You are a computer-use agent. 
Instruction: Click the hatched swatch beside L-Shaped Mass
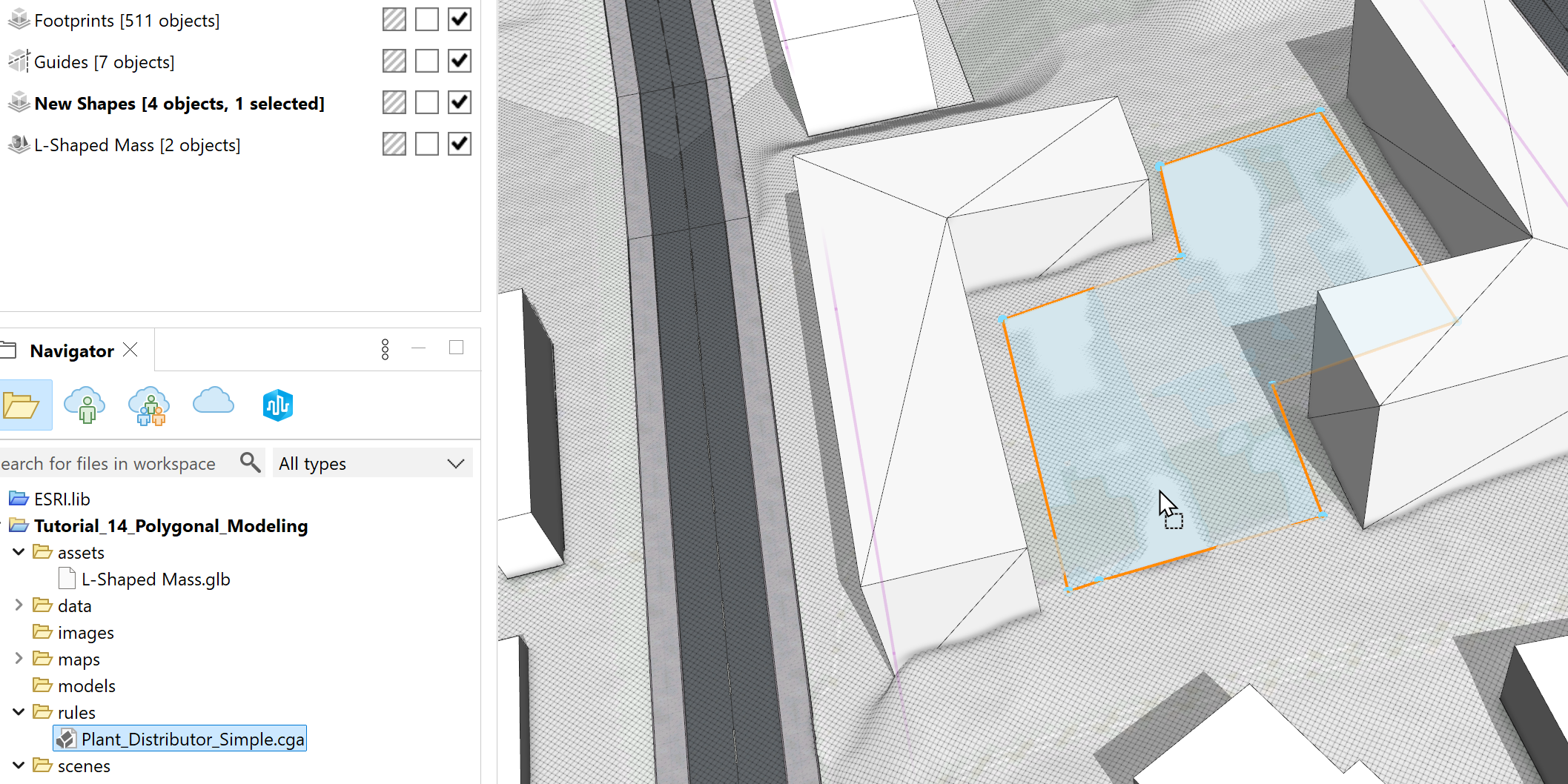pos(394,143)
